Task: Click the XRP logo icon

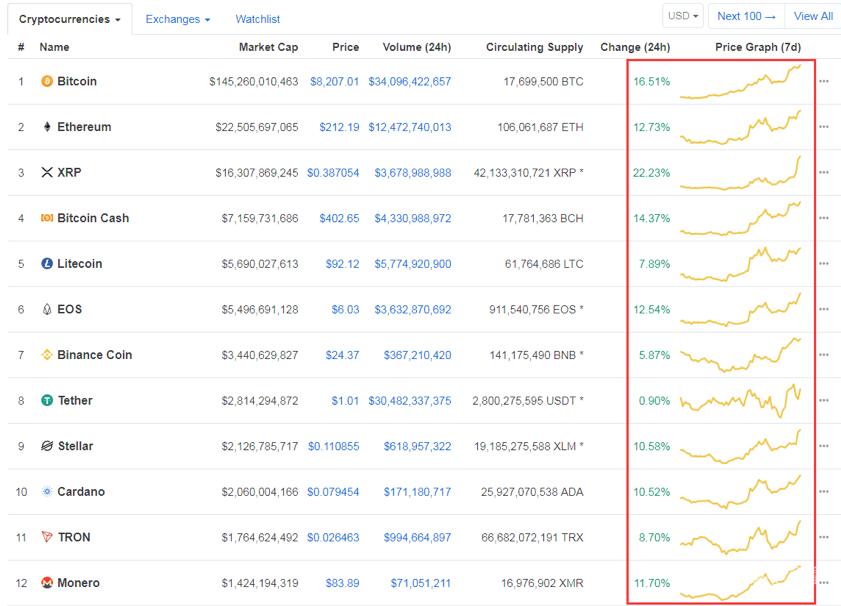Action: click(x=47, y=172)
